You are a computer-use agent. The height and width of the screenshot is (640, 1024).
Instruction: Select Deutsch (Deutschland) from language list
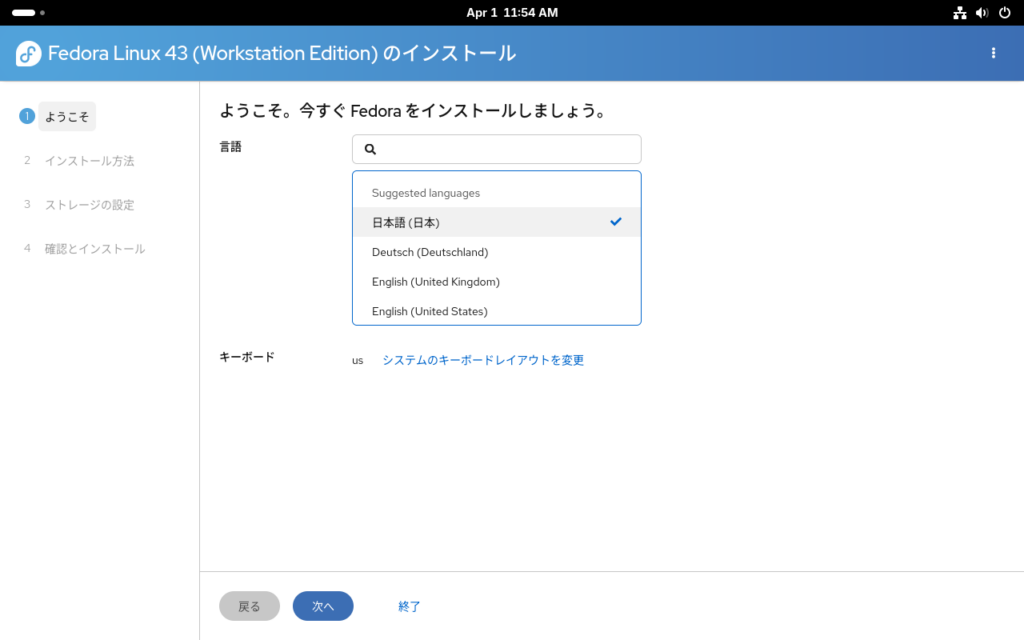pos(430,252)
